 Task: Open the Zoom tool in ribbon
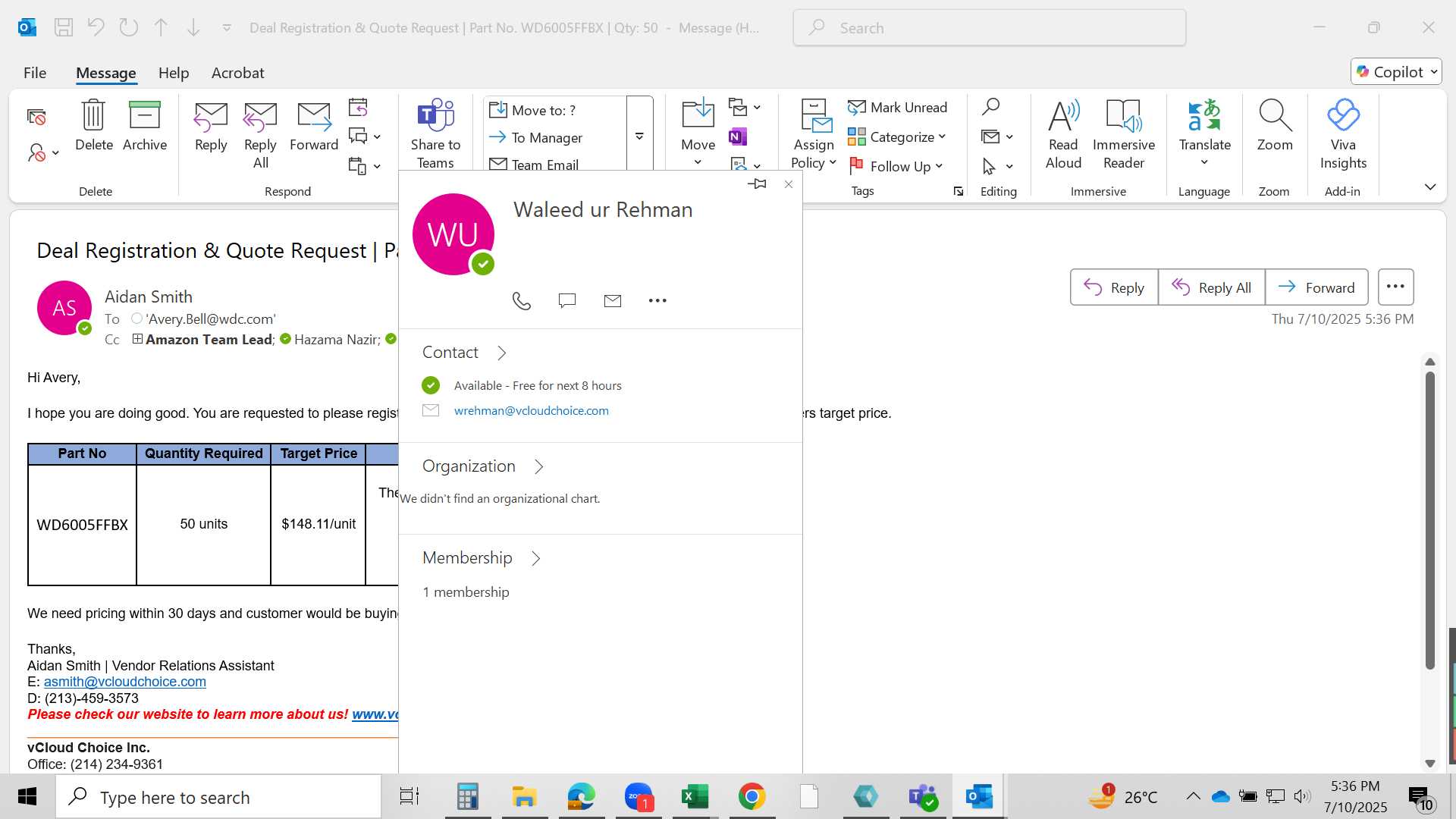(x=1275, y=126)
